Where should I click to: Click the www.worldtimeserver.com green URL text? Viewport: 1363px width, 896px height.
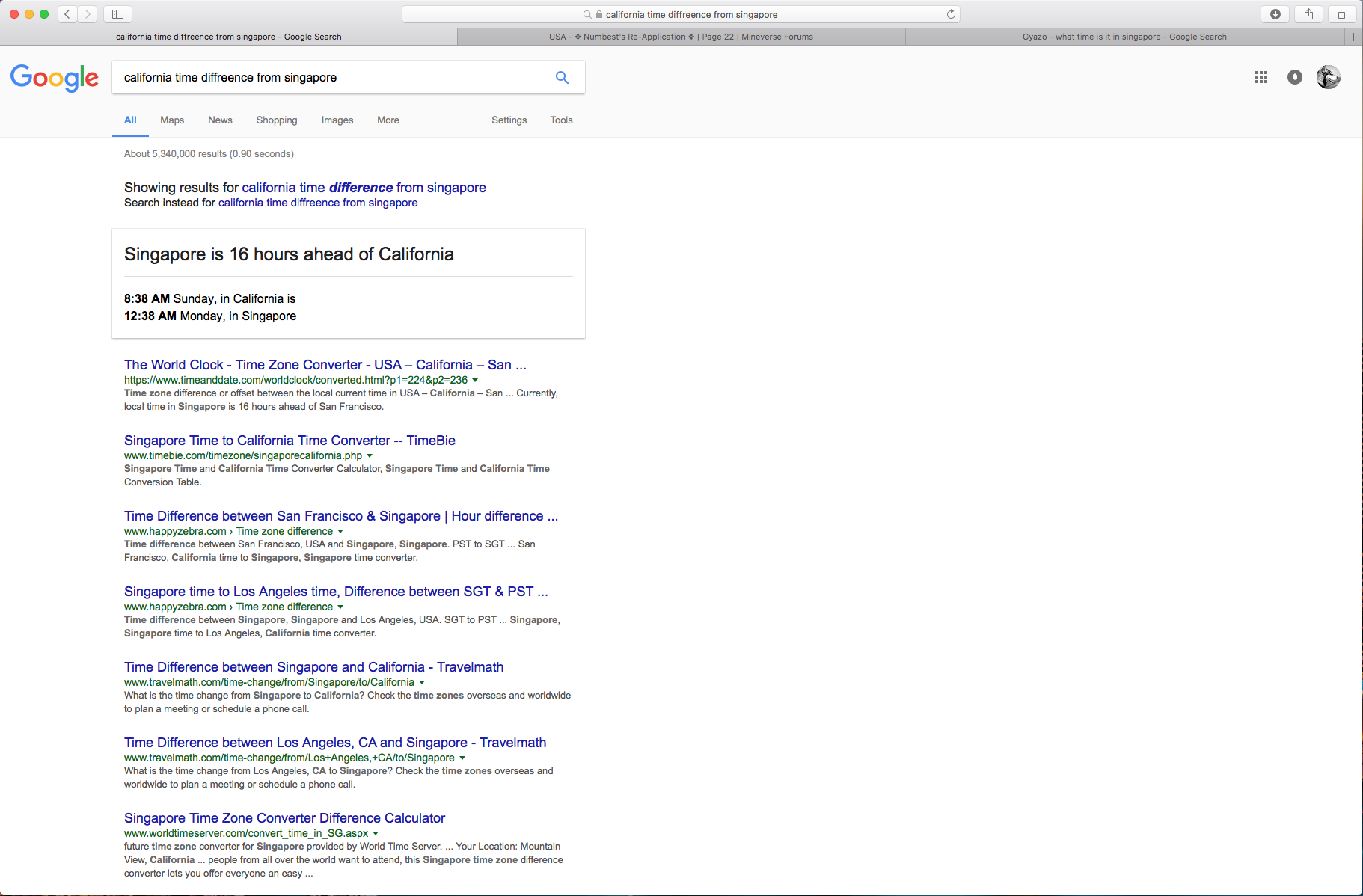[246, 833]
